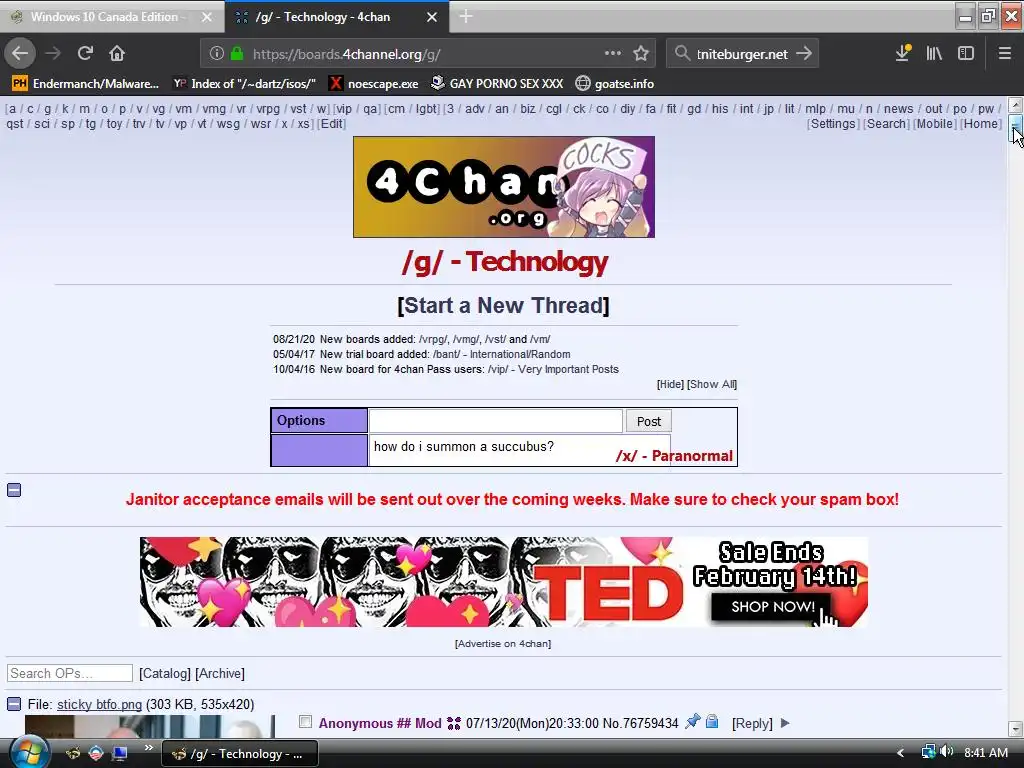The width and height of the screenshot is (1024, 768).
Task: Open Endermanch/Malware bookmark
Action: pyautogui.click(x=86, y=84)
